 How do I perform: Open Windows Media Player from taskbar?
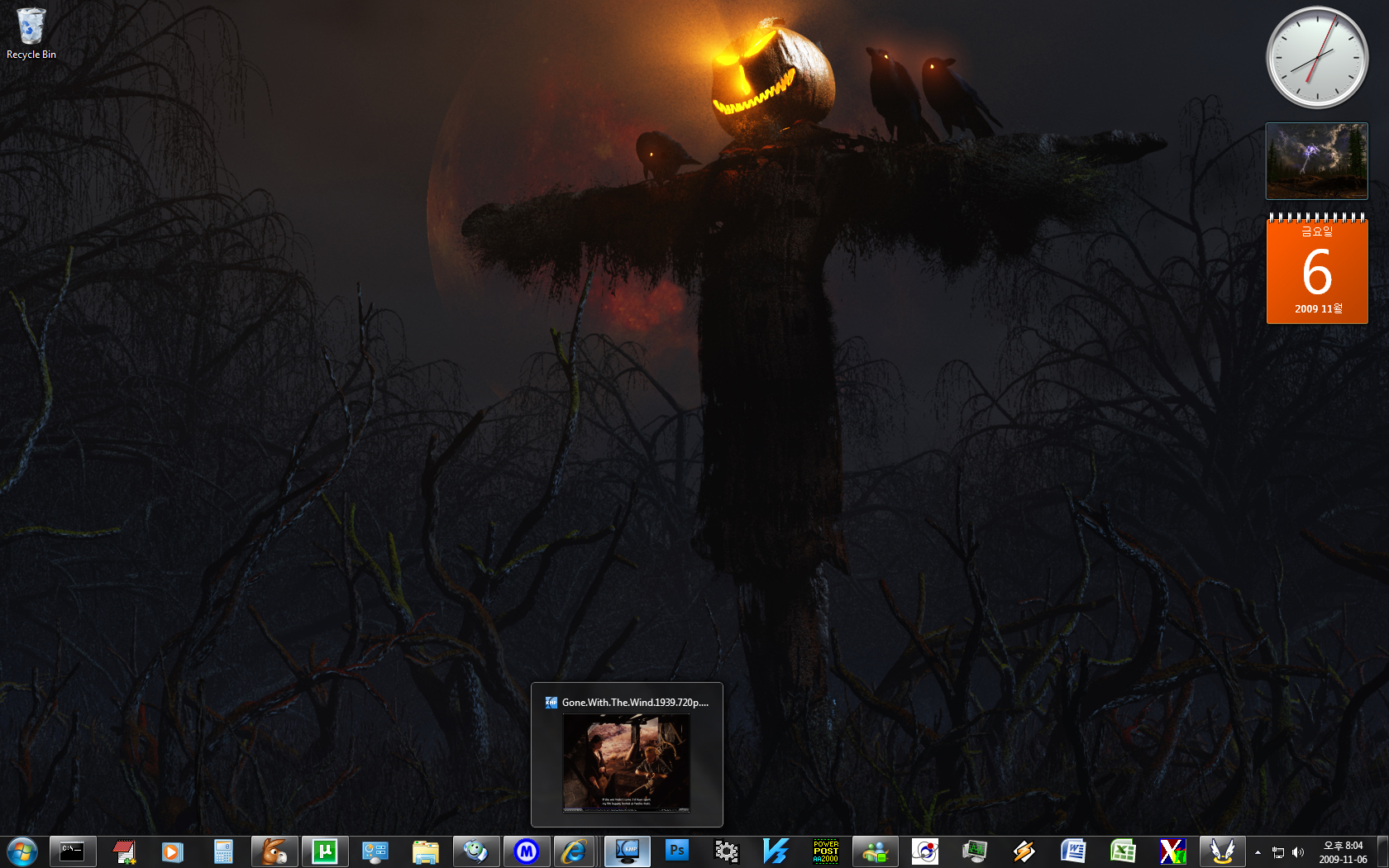(x=172, y=851)
